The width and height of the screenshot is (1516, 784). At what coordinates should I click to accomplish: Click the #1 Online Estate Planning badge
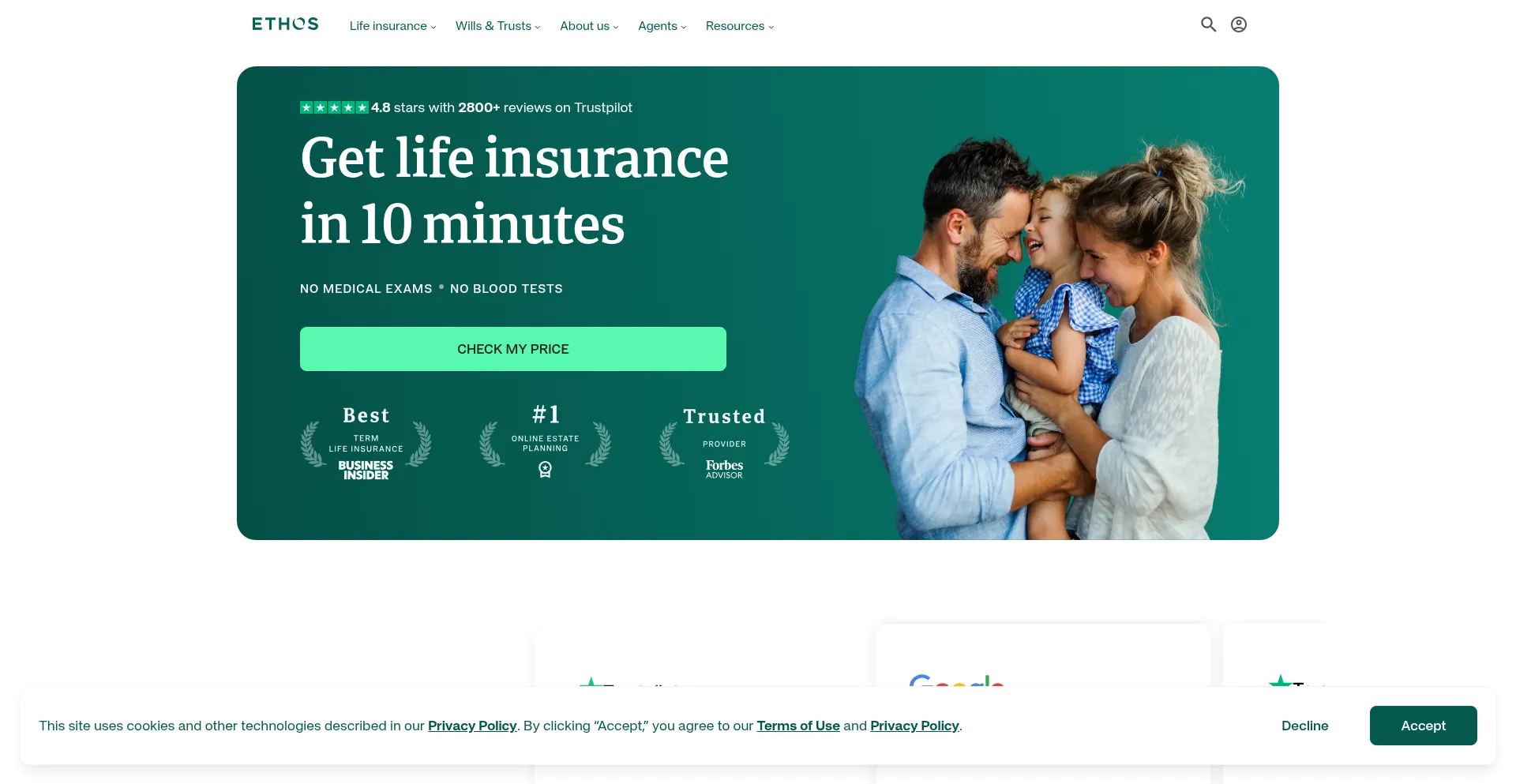[545, 441]
